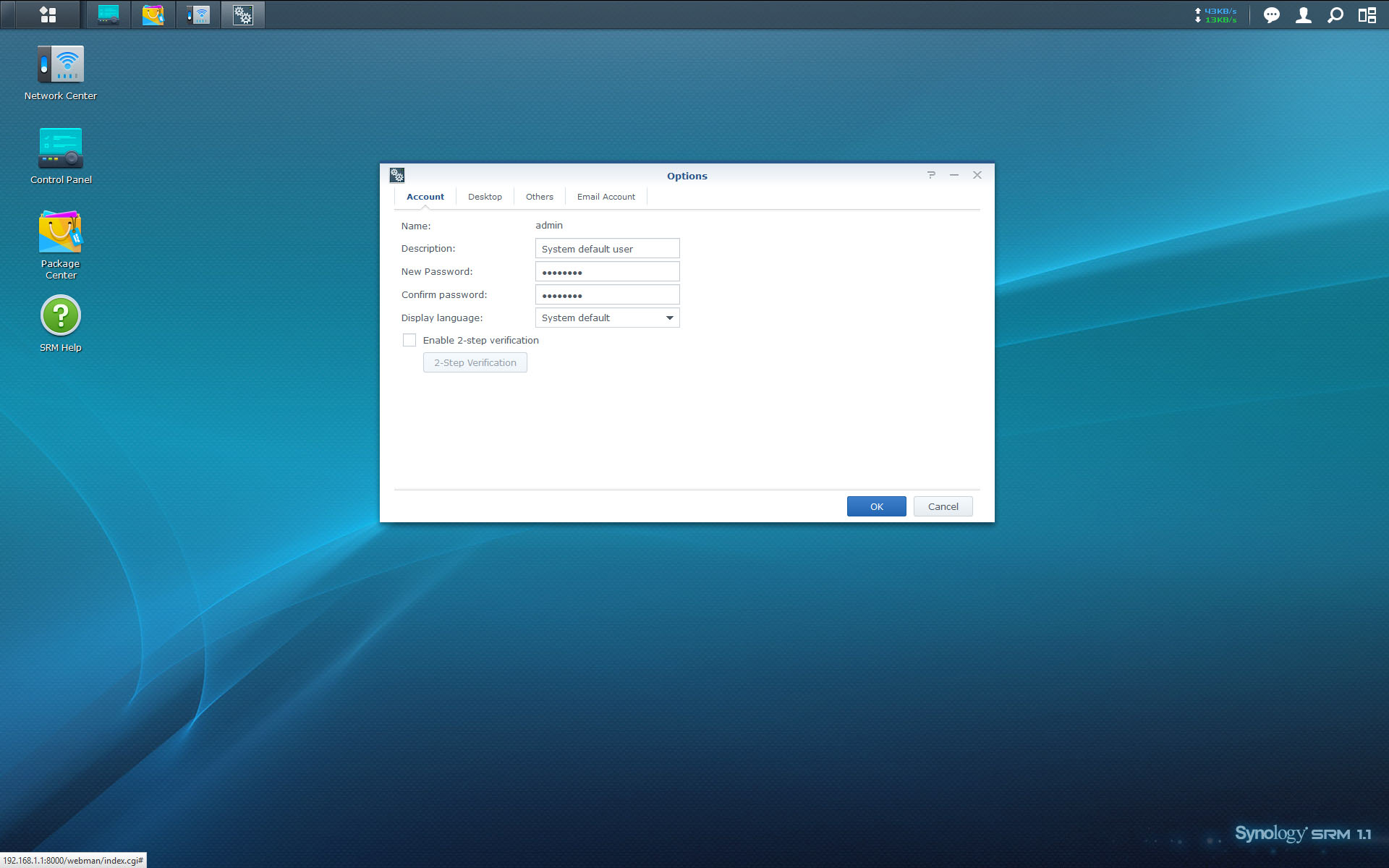Open the Network Center desktop shortcut

pyautogui.click(x=61, y=72)
